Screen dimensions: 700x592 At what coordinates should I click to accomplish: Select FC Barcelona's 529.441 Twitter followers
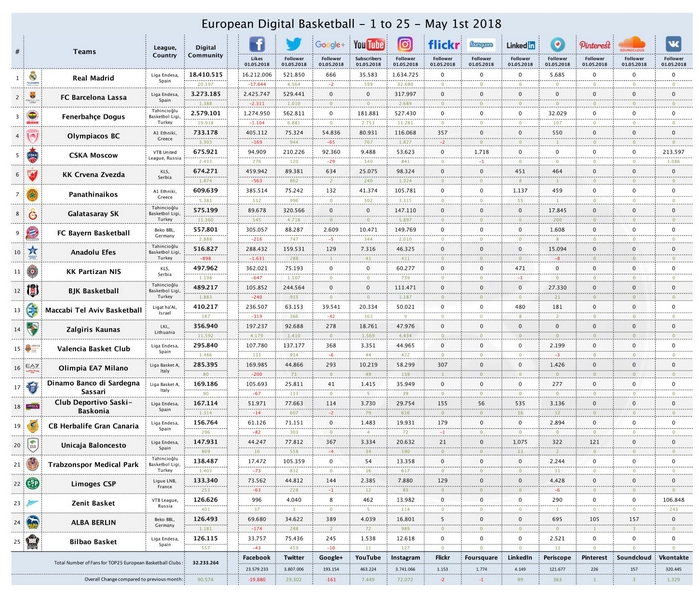294,94
